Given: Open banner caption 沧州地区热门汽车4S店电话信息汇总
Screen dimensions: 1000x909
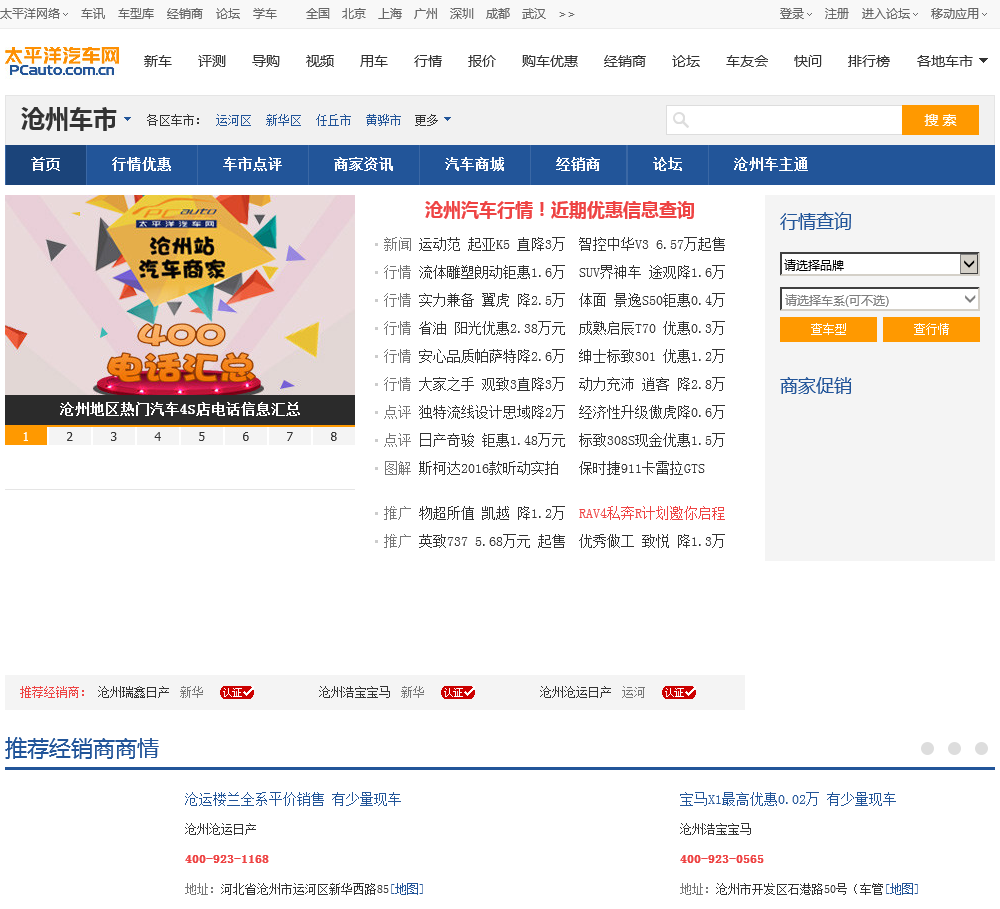Looking at the screenshot, I should 180,410.
